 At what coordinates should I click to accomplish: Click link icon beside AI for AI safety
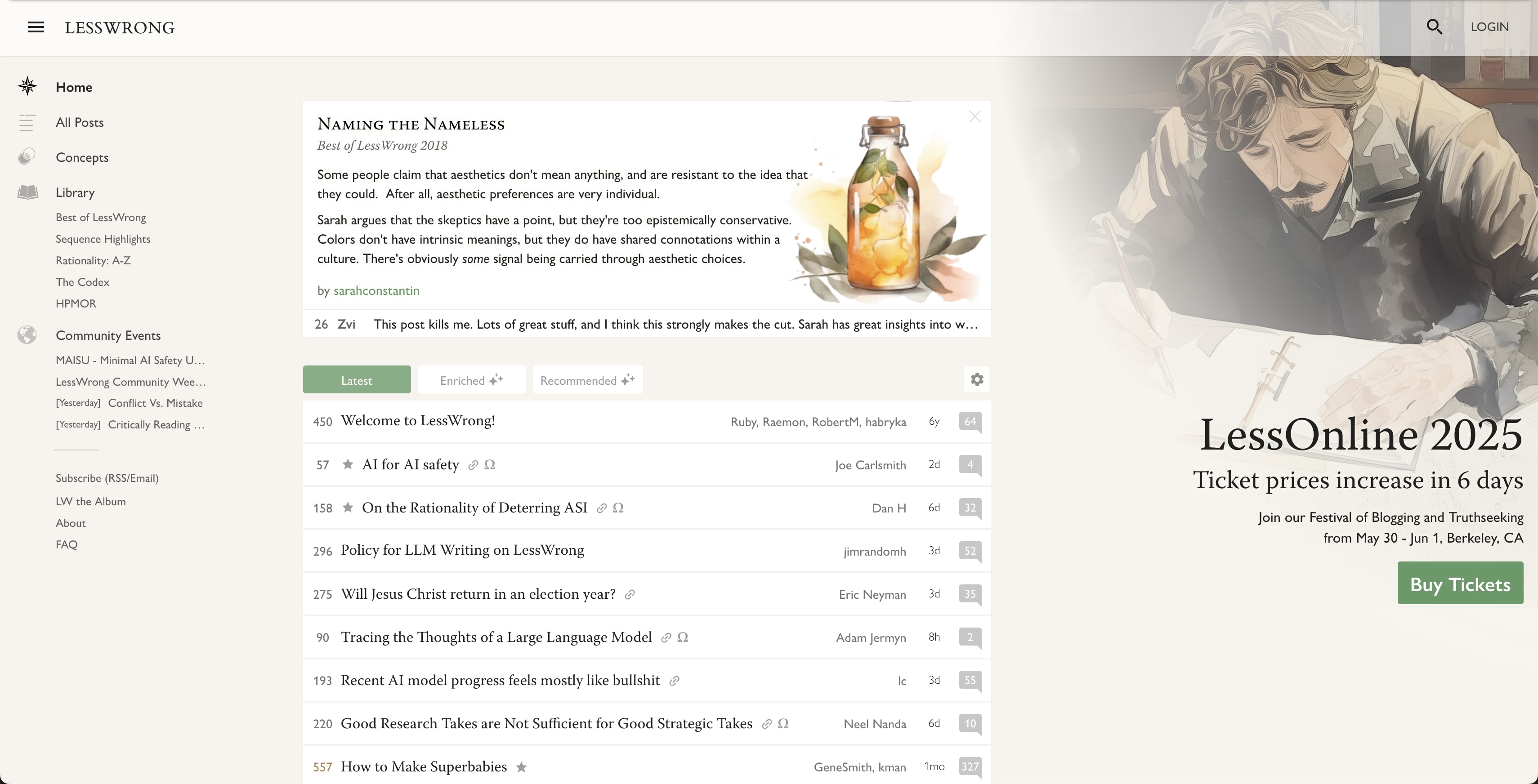473,465
